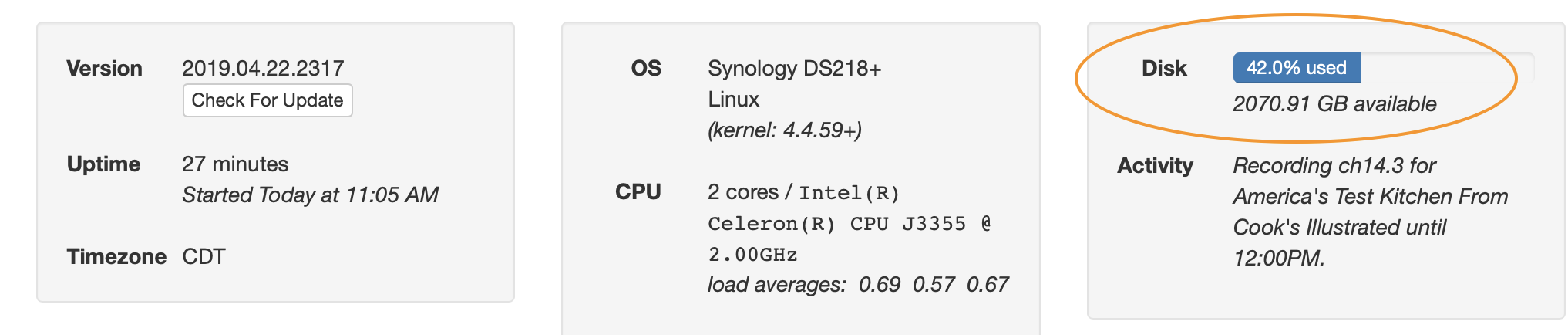Click the kernel 4.4.59+ text
Image resolution: width=1568 pixels, height=335 pixels.
click(x=784, y=130)
